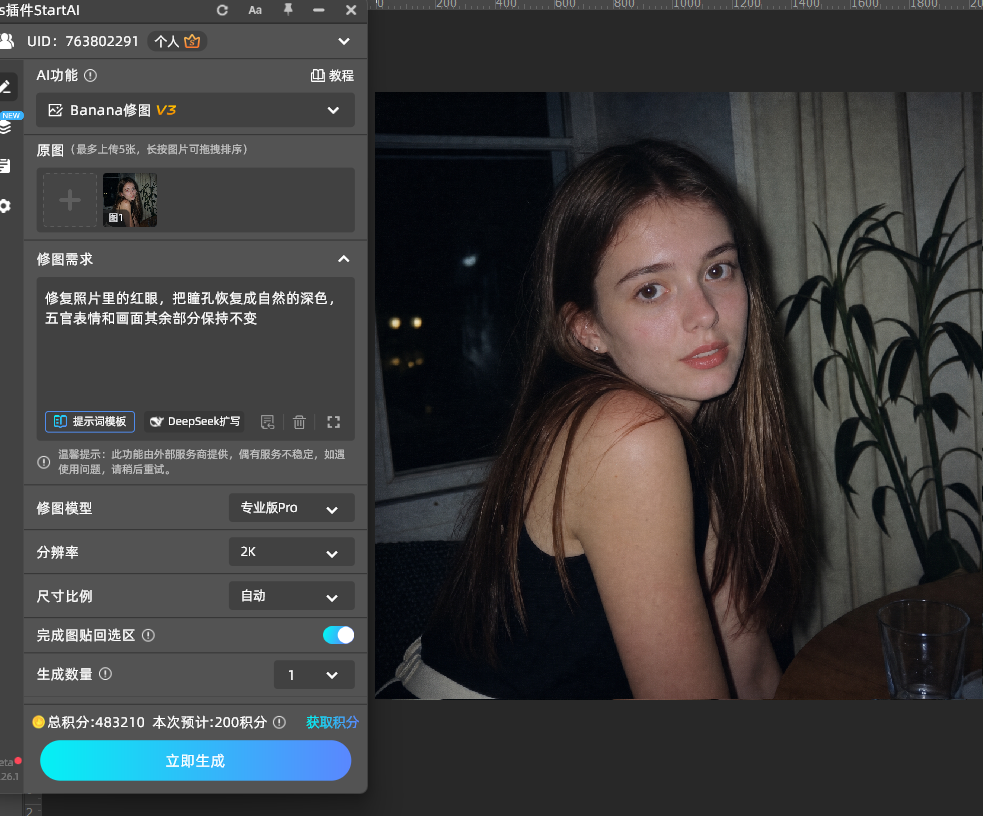The image size is (983, 816).
Task: Click the gold coin points icon
Action: click(x=39, y=722)
